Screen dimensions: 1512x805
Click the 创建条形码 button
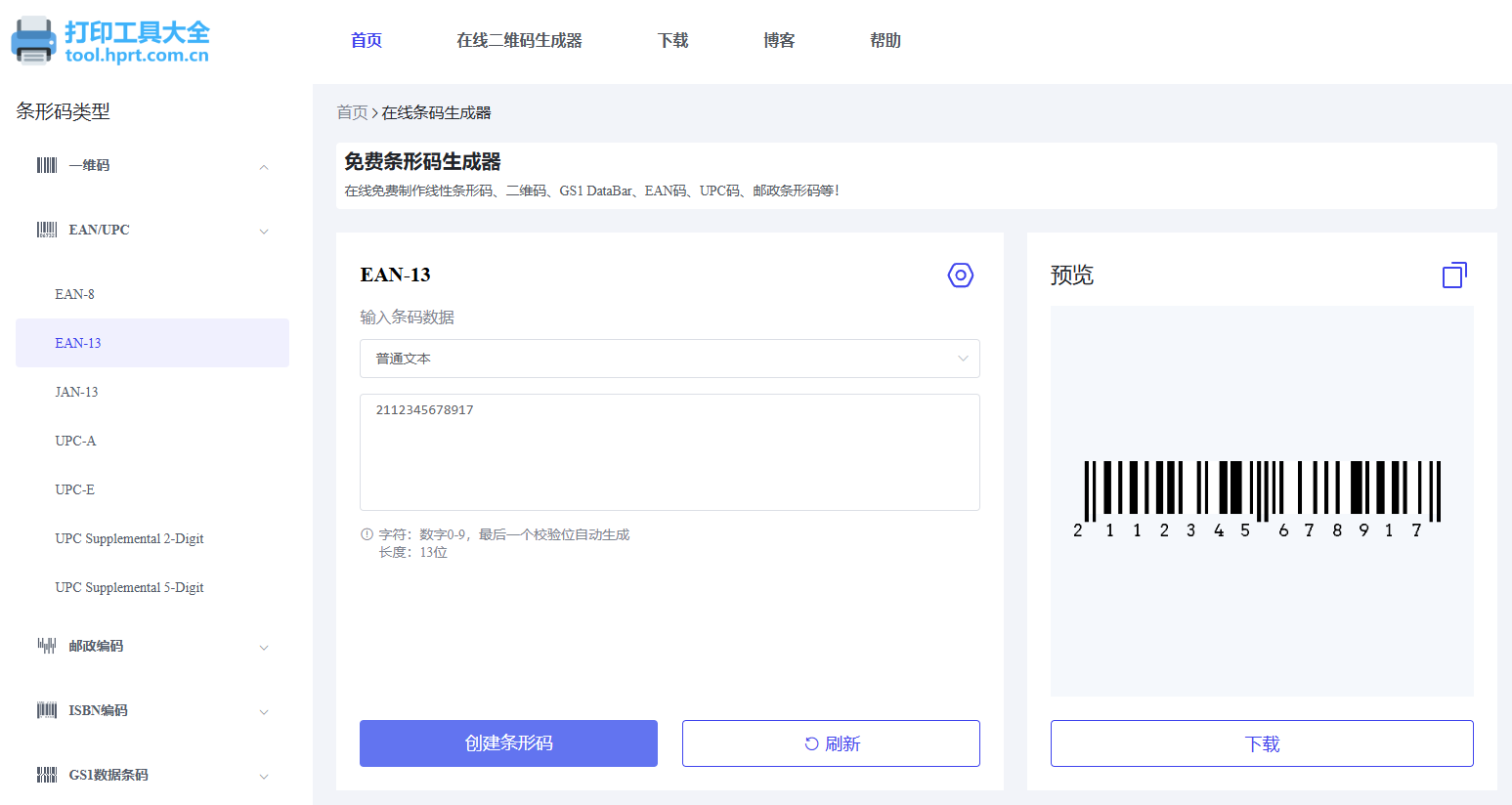[508, 743]
